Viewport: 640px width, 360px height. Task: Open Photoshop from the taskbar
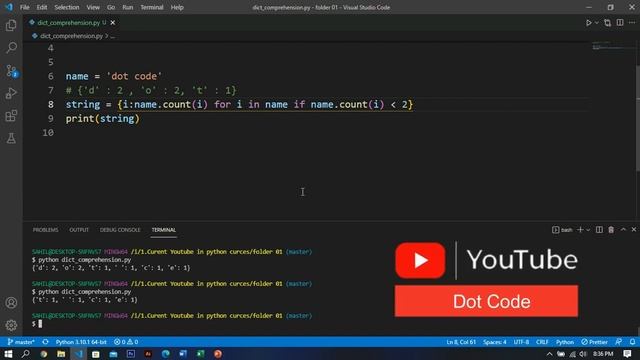click(x=131, y=353)
